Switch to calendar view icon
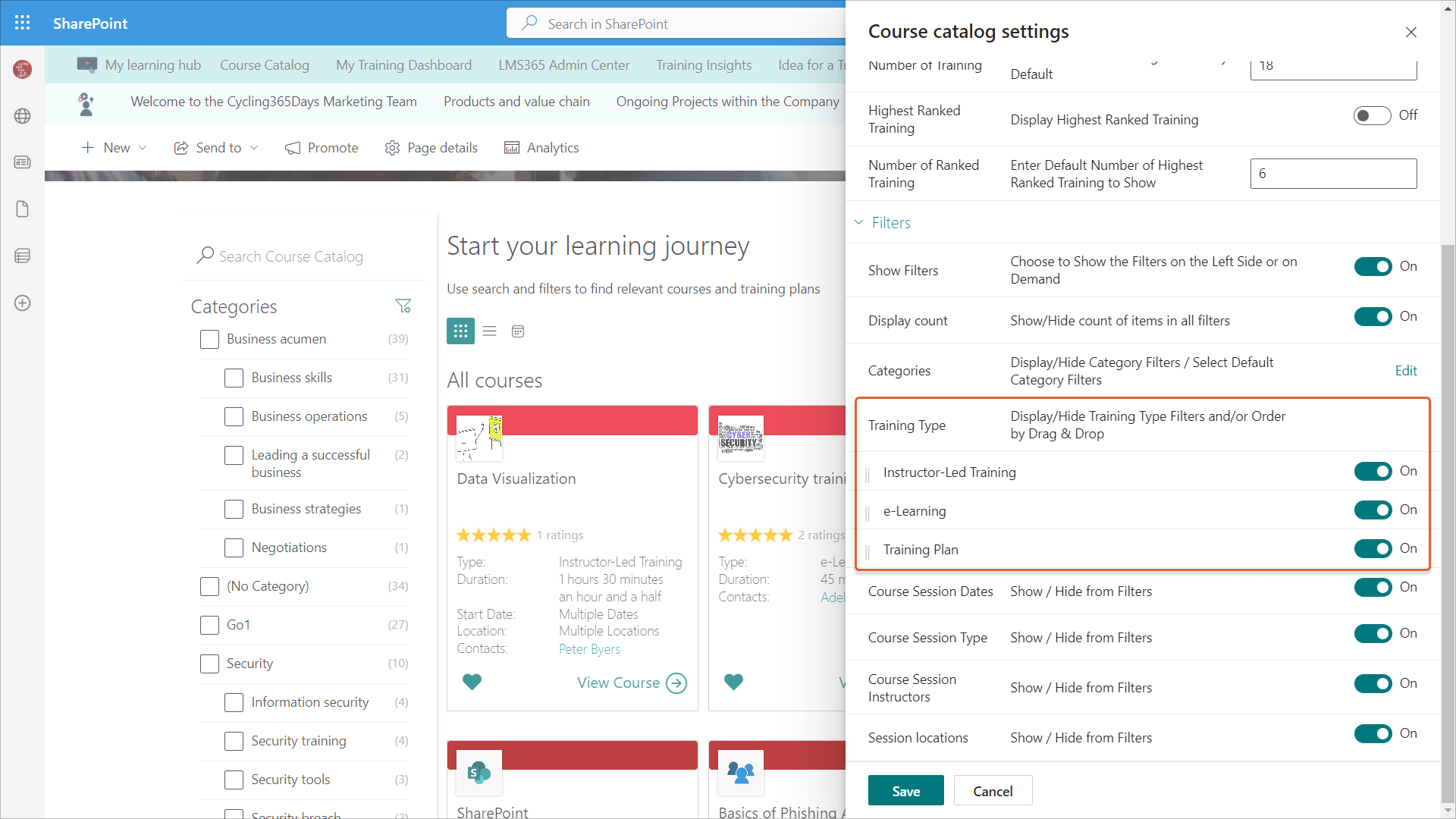Viewport: 1456px width, 819px height. pos(518,331)
